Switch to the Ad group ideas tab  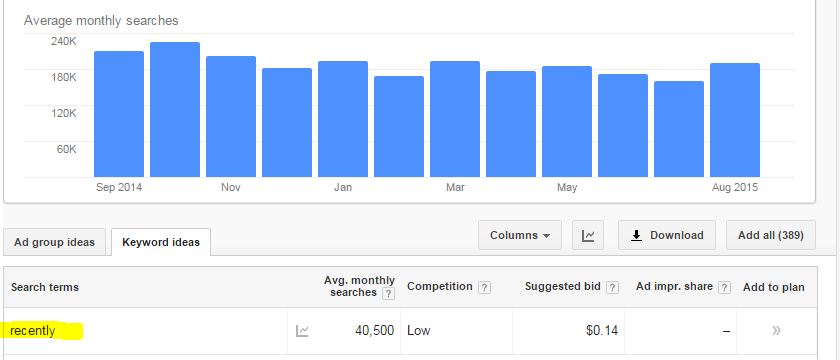click(55, 242)
